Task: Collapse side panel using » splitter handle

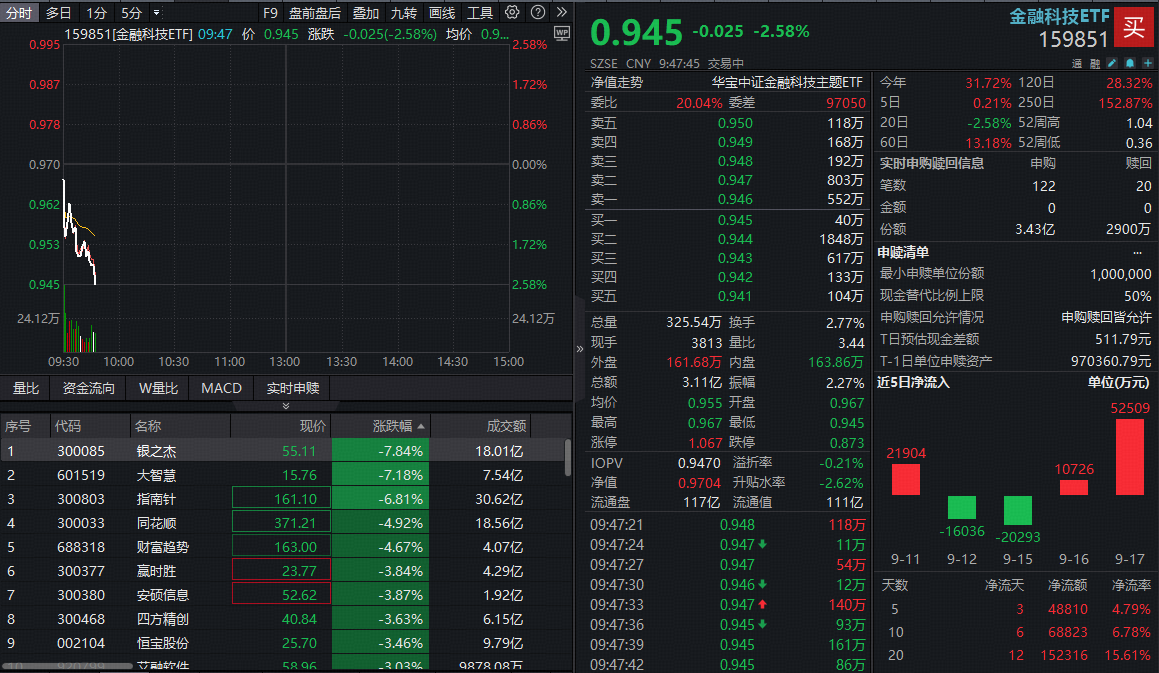Action: pos(580,349)
